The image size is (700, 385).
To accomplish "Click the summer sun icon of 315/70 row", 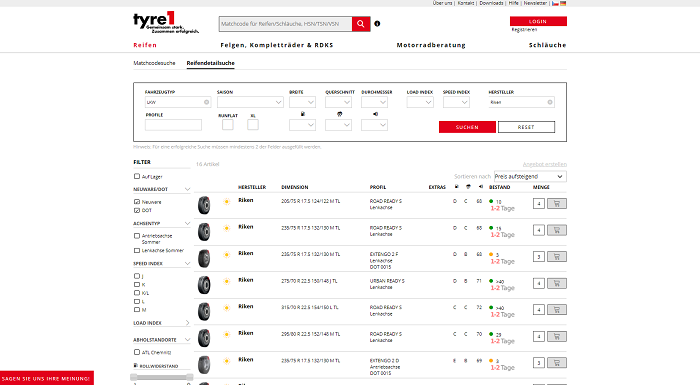I will click(227, 308).
